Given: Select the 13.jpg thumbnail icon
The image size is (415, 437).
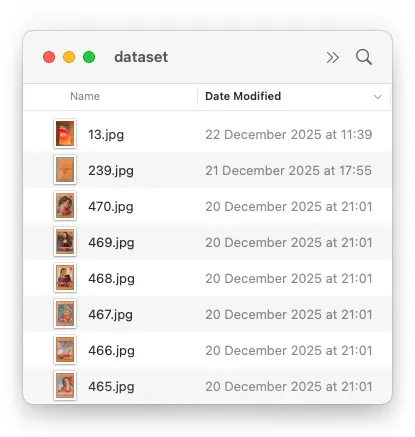Looking at the screenshot, I should coord(65,134).
